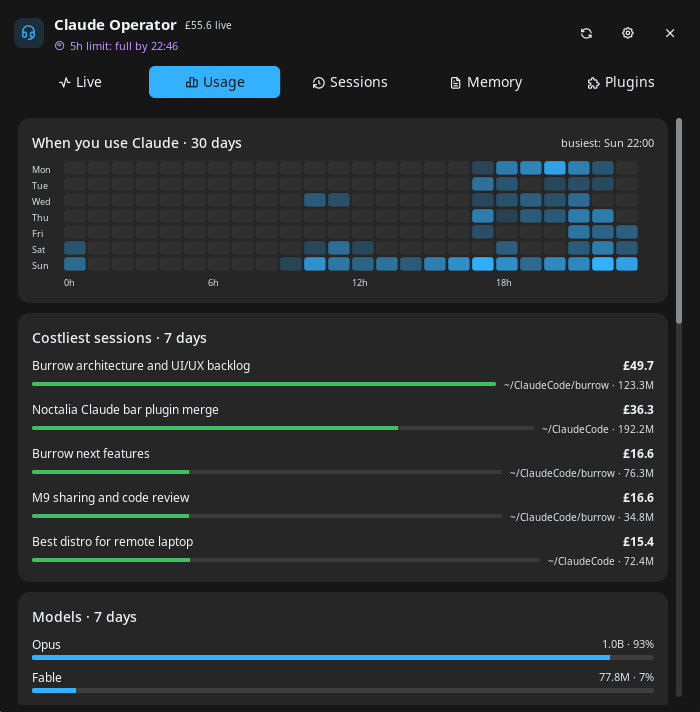
Task: Open the 'Noctalia Claude bar plugin merge' session
Action: 125,410
